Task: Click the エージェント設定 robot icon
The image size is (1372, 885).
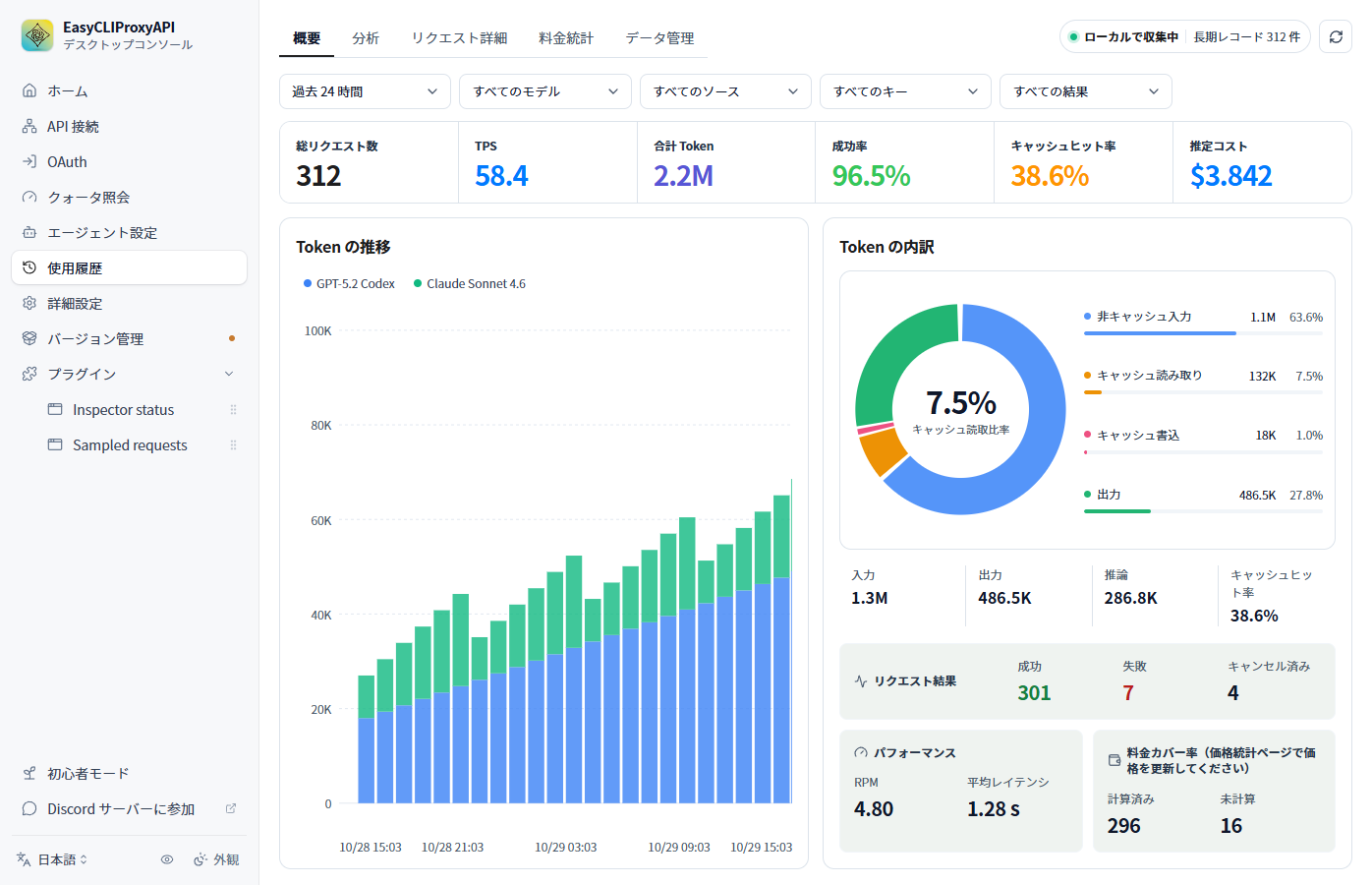Action: (29, 232)
